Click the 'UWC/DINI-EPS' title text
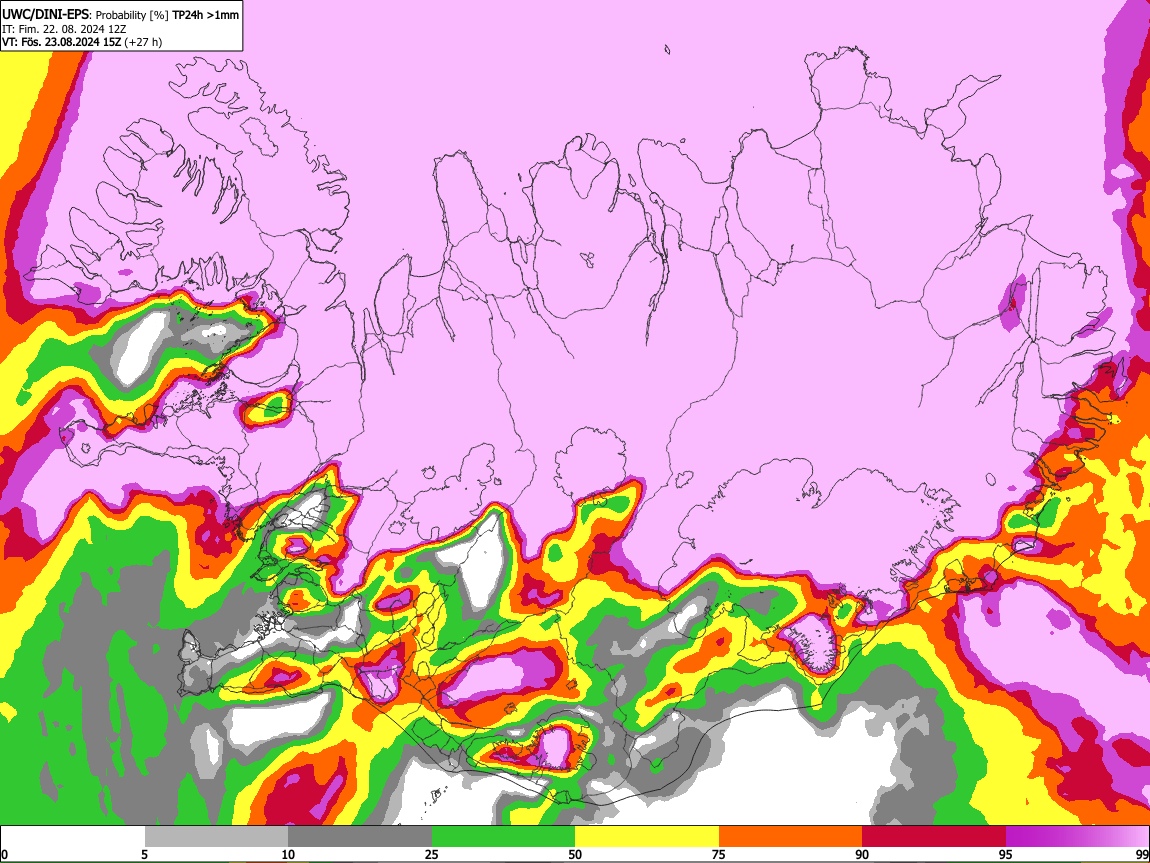The image size is (1150, 863). [x=45, y=15]
